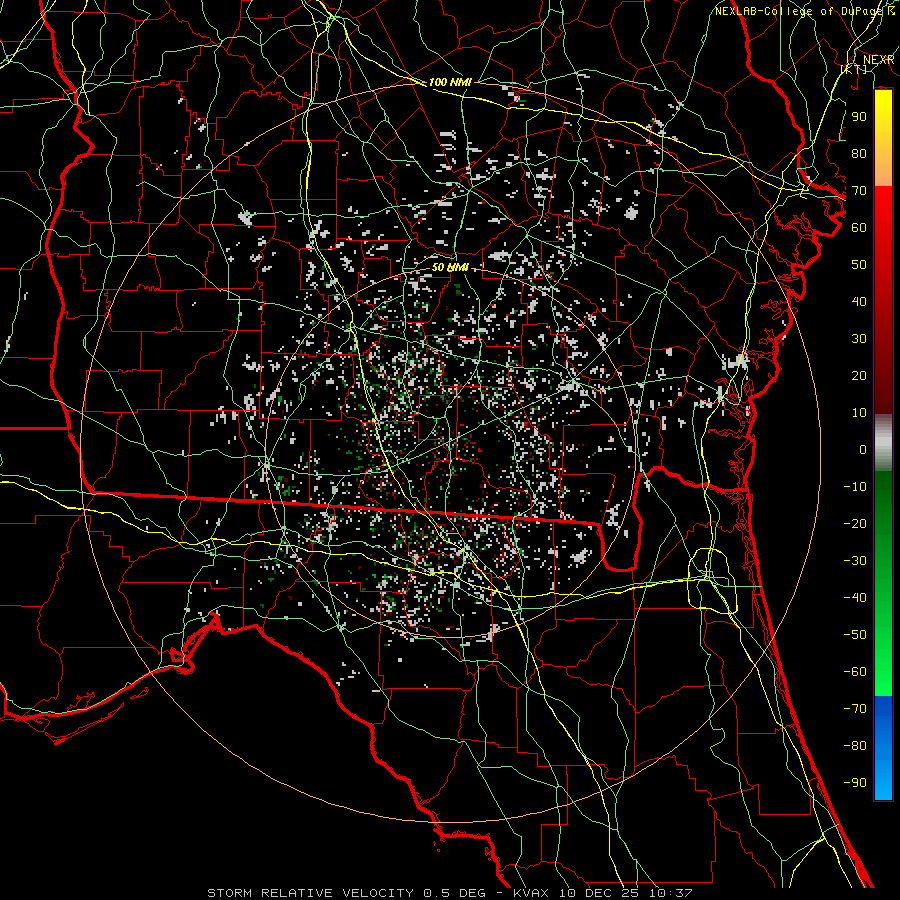The image size is (900, 900).
Task: Click the -70 value on velocity scale
Action: point(855,709)
